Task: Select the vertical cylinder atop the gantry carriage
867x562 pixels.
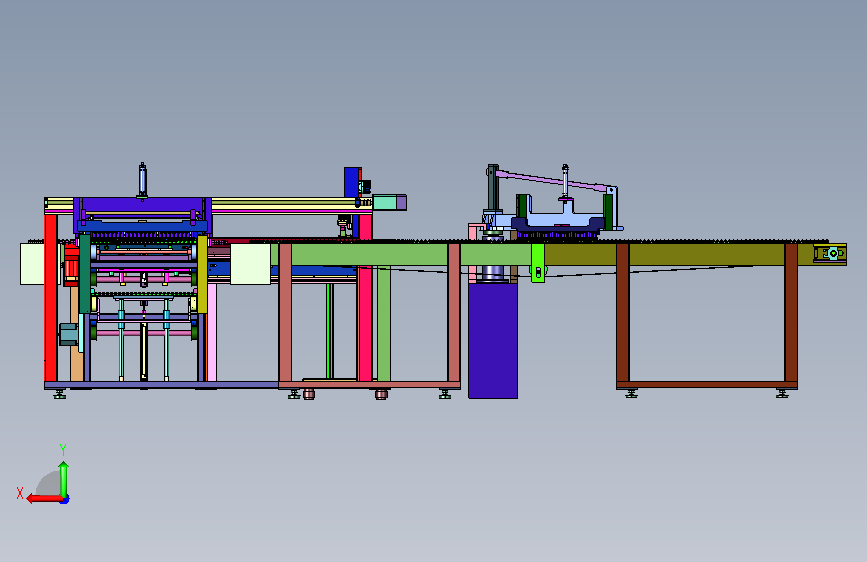Action: [x=143, y=180]
